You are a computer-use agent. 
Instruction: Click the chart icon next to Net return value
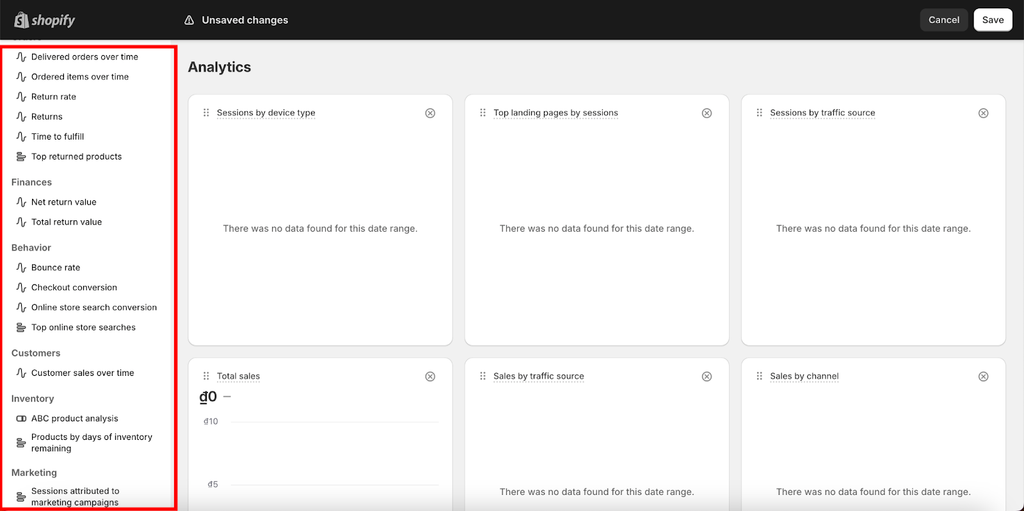point(21,203)
